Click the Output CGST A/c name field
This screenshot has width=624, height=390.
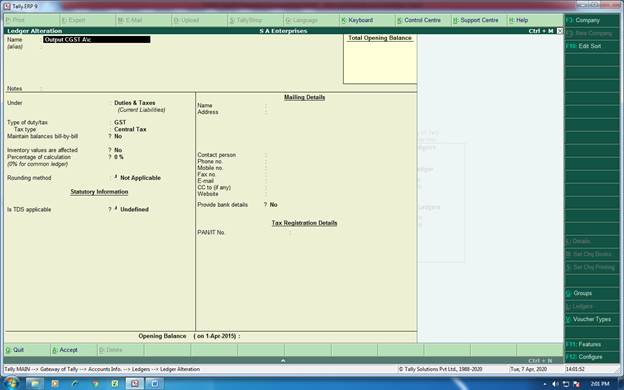point(97,39)
